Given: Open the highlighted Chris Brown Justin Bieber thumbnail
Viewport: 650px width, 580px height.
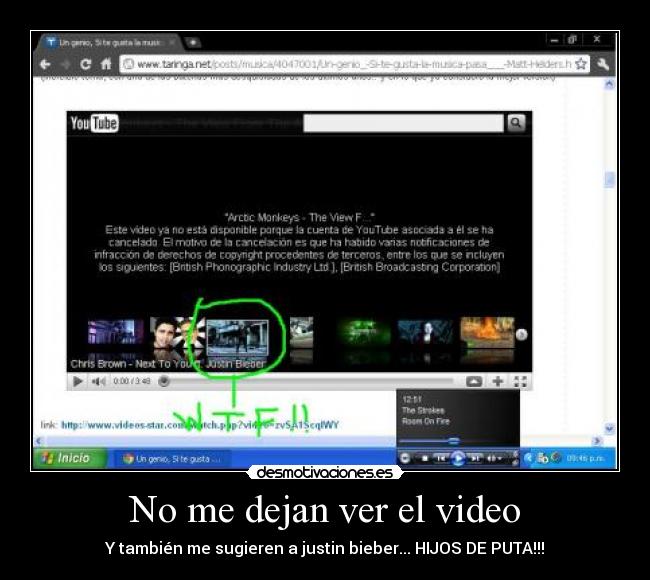Looking at the screenshot, I should pos(237,338).
